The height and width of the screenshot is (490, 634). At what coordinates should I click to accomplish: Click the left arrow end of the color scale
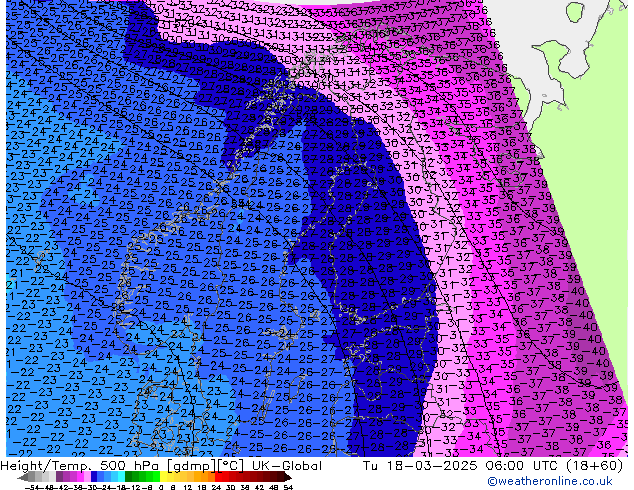(22, 478)
